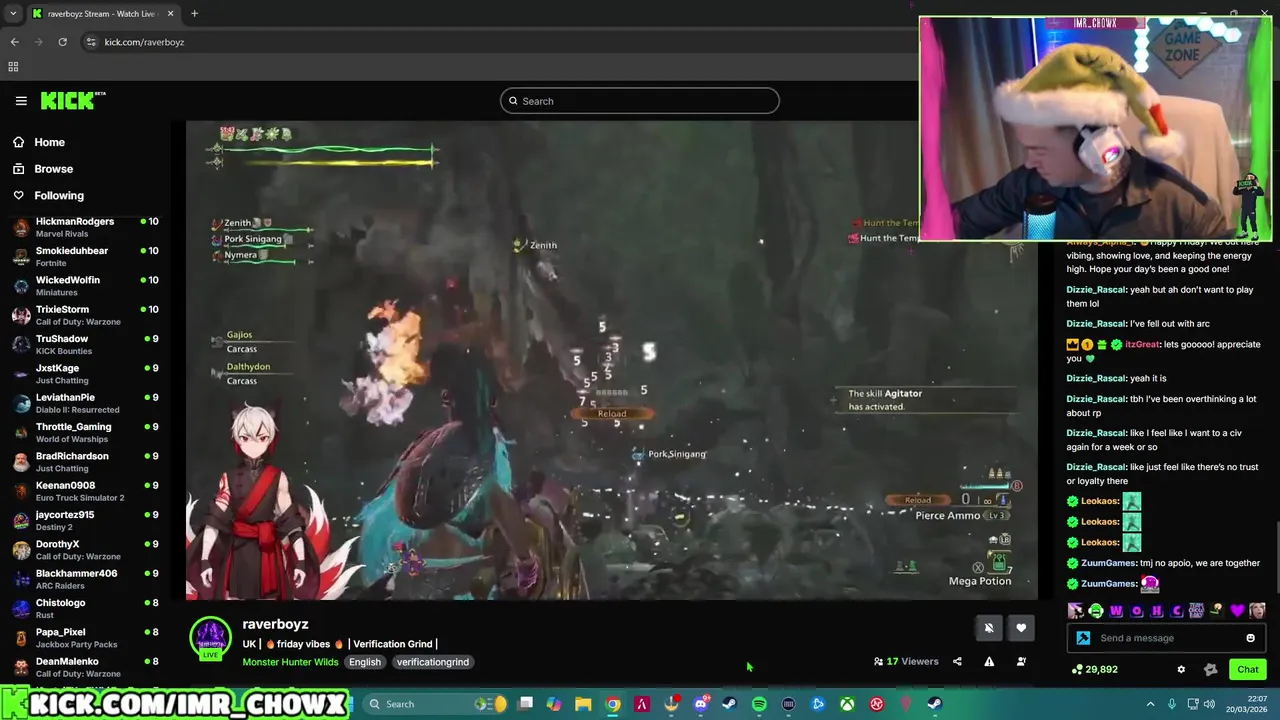This screenshot has height=720, width=1280.
Task: Open Blackhammer406 channel
Action: pyautogui.click(x=85, y=579)
